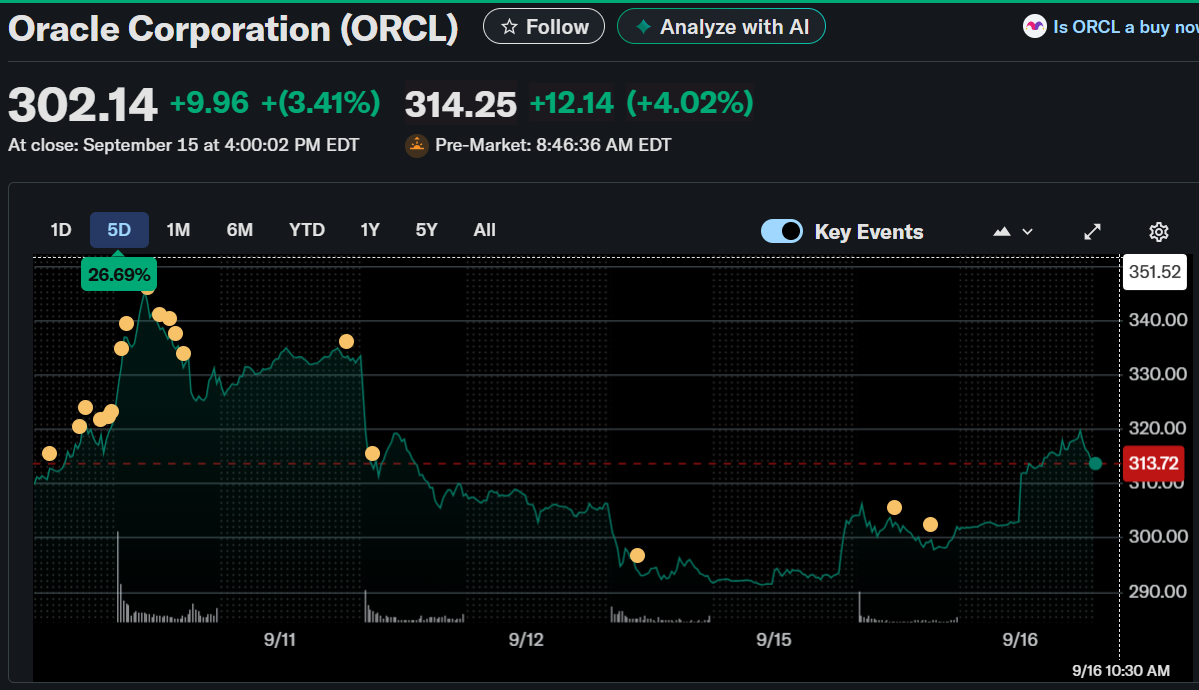Select the All chart range

pyautogui.click(x=485, y=230)
